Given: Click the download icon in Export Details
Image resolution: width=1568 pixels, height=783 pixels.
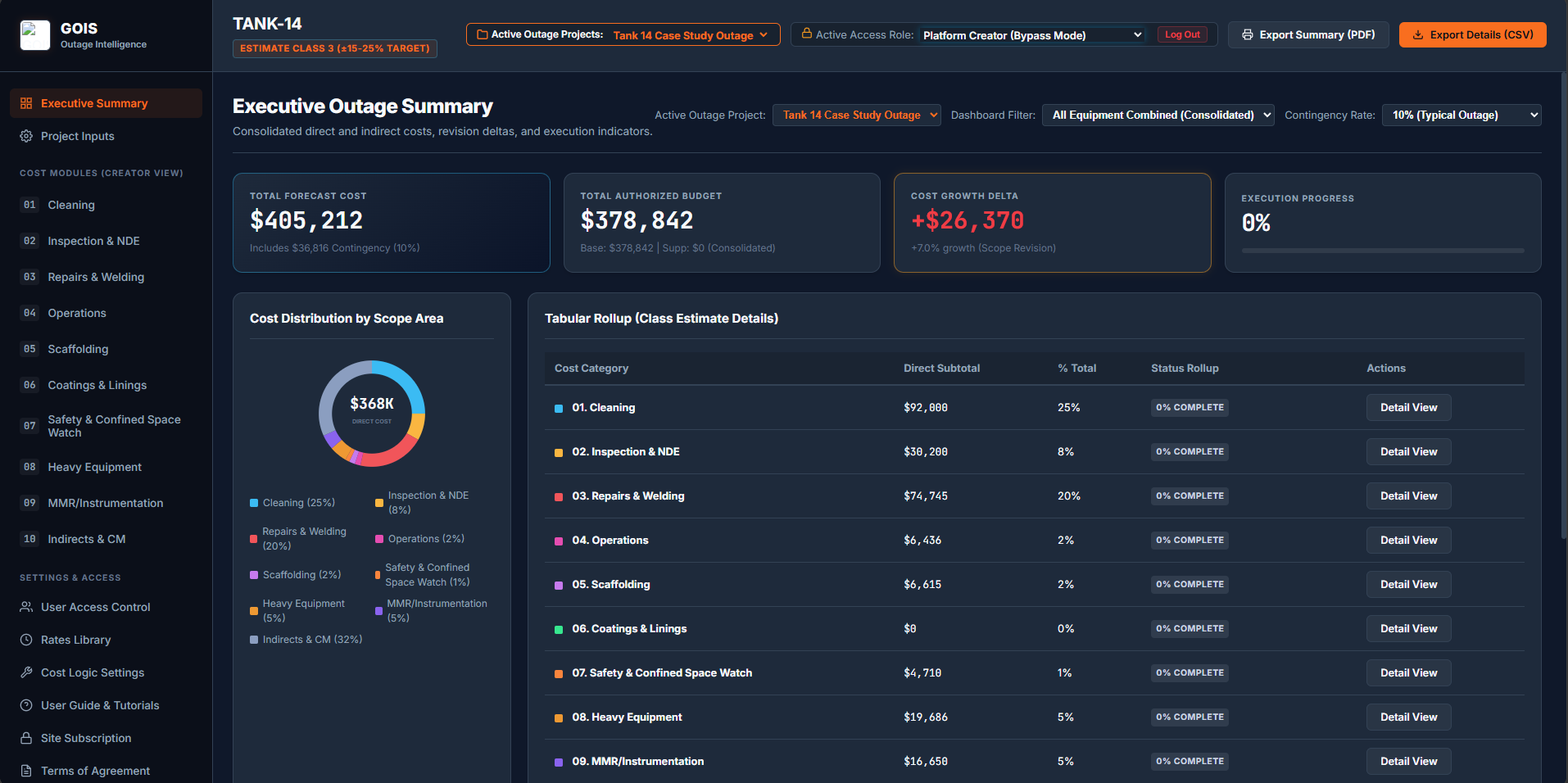Looking at the screenshot, I should point(1418,34).
